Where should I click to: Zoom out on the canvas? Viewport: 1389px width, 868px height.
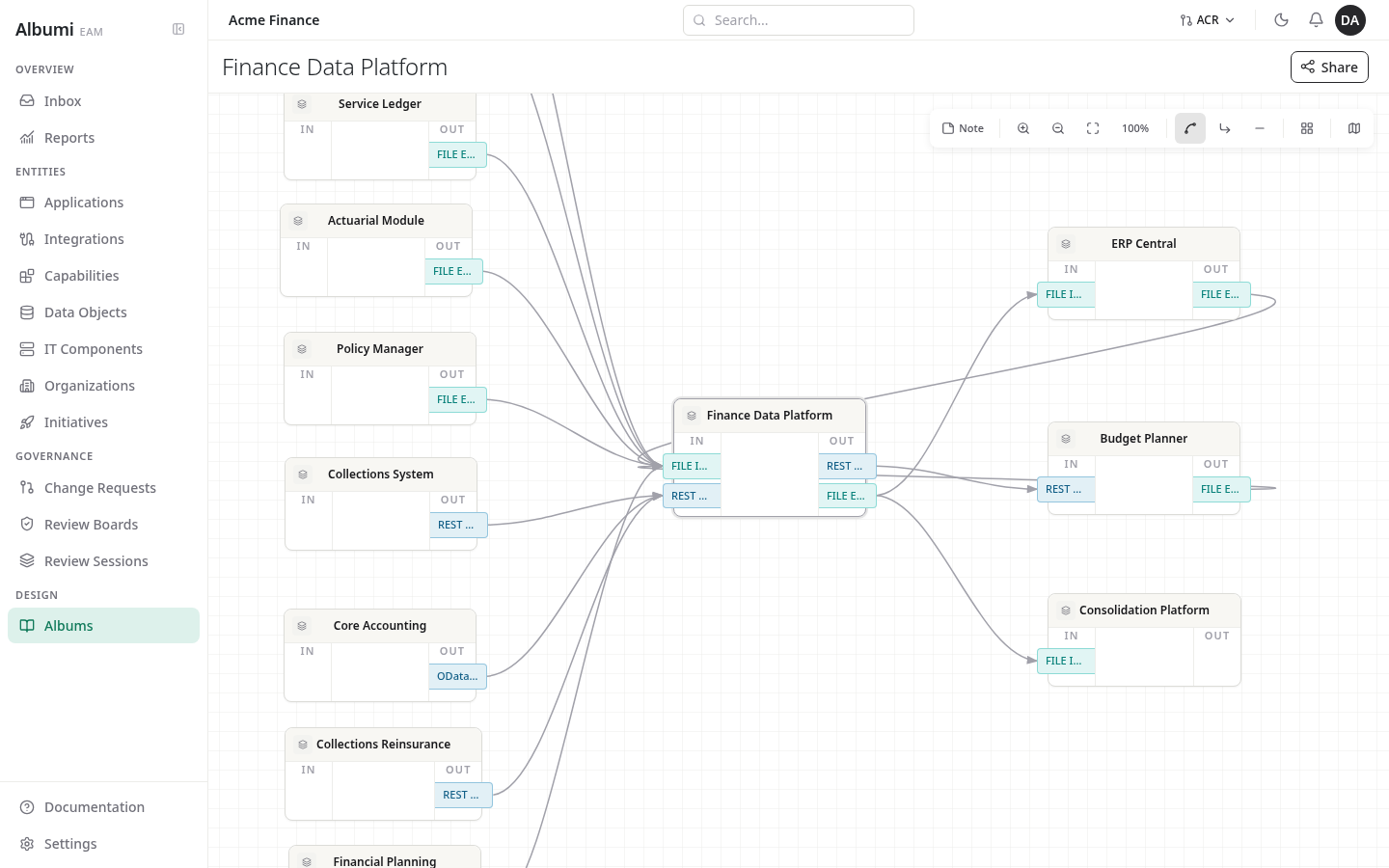point(1058,128)
